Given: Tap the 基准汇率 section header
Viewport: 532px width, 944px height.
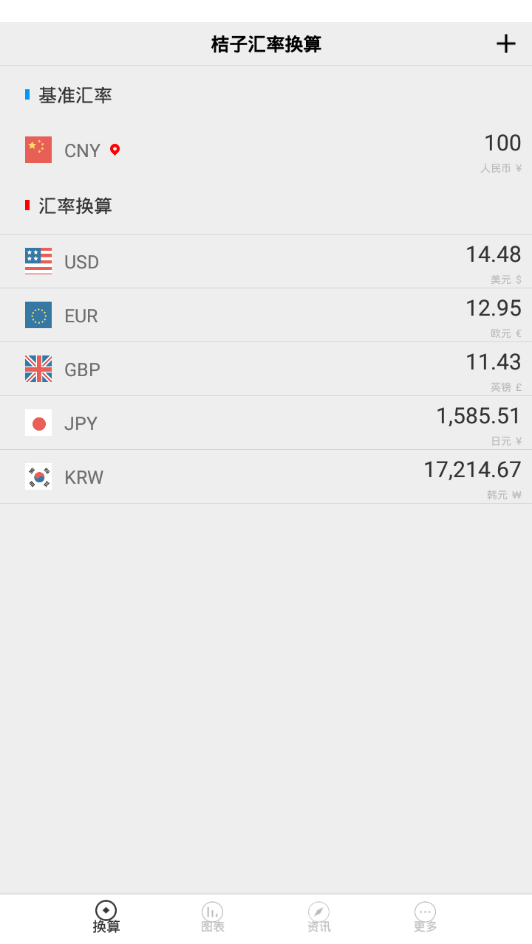Looking at the screenshot, I should pyautogui.click(x=75, y=95).
